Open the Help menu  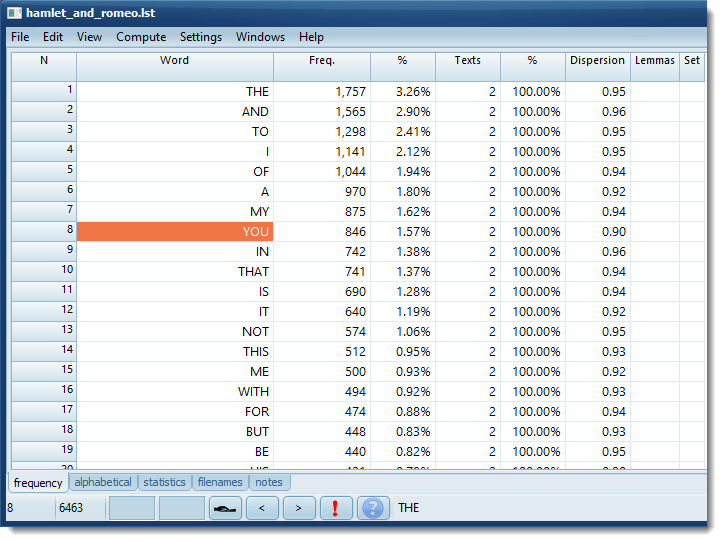[x=311, y=37]
